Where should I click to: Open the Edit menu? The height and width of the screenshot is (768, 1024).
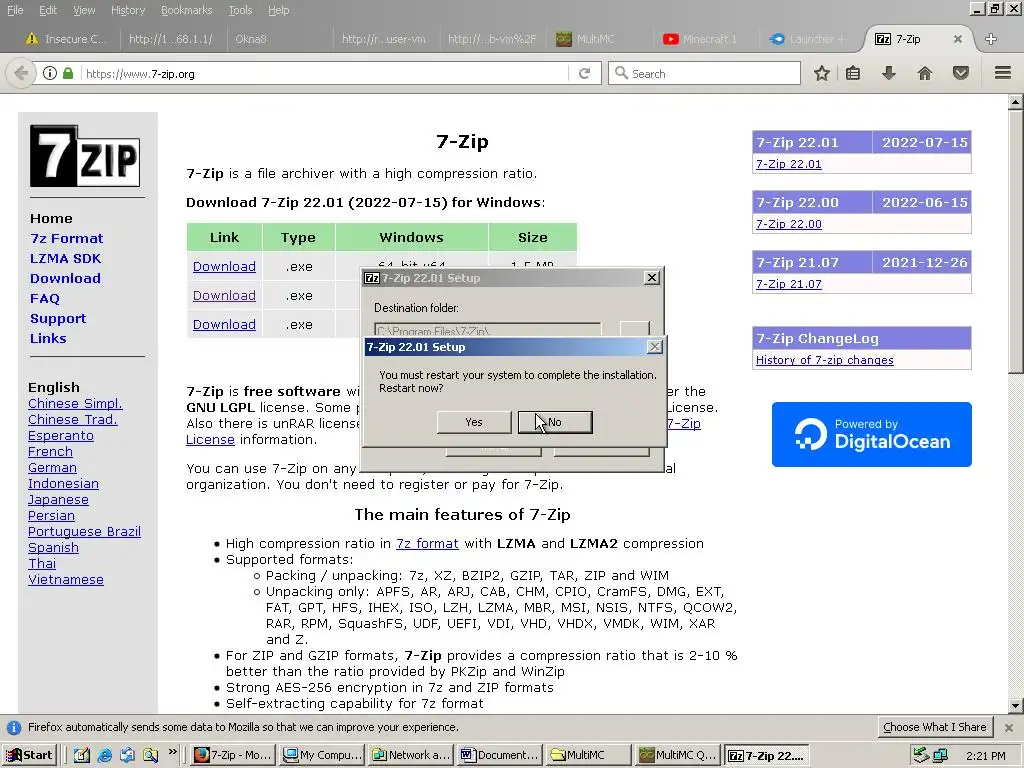point(48,10)
